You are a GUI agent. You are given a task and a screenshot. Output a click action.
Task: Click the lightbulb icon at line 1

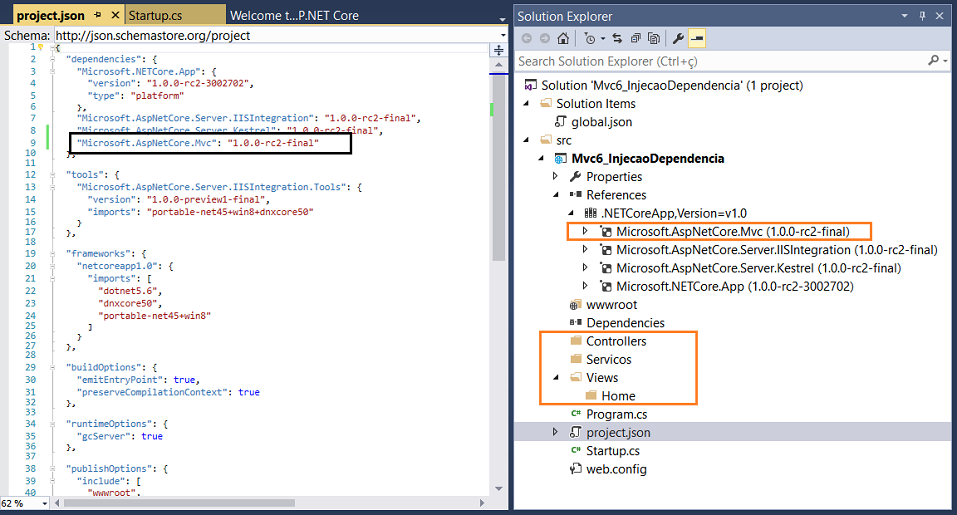coord(41,46)
